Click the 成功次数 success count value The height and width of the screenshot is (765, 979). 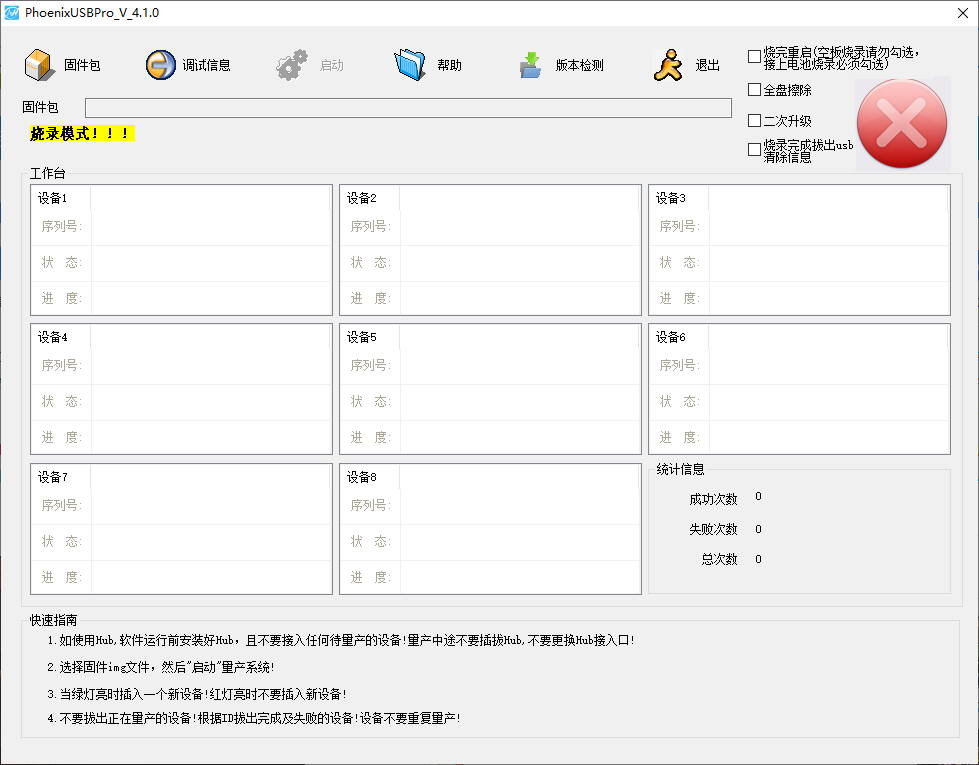758,498
